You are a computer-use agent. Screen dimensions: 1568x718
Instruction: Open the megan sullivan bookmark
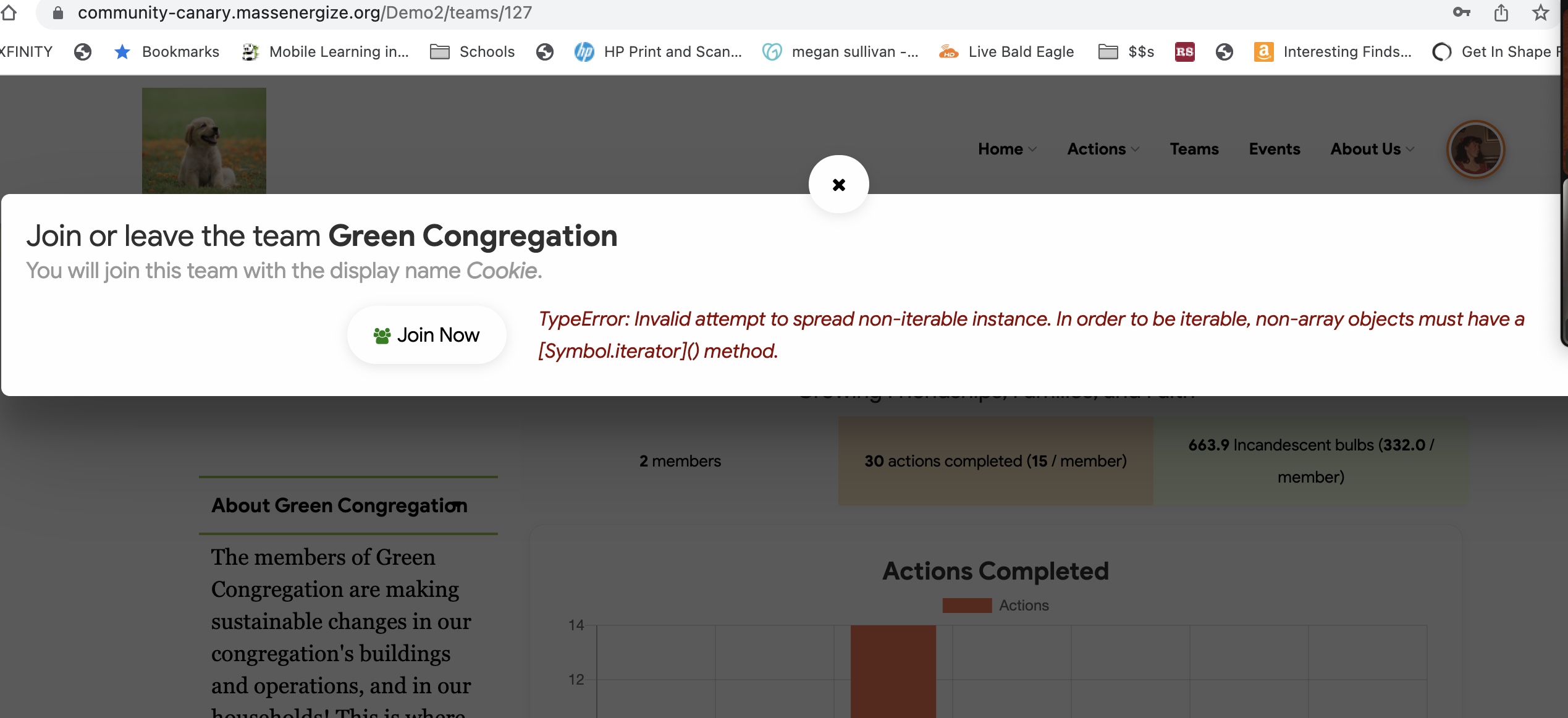tap(841, 52)
